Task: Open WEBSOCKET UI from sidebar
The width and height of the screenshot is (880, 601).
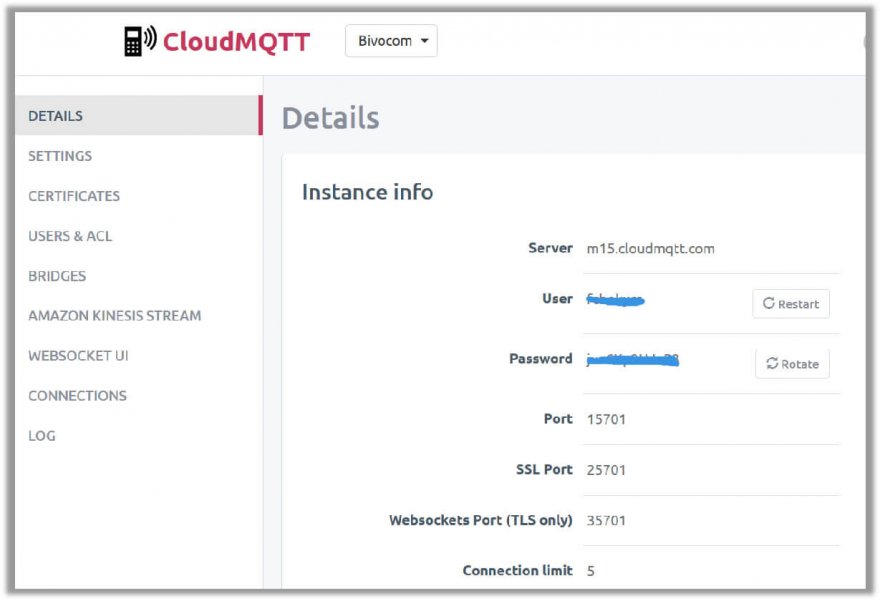Action: coord(79,356)
